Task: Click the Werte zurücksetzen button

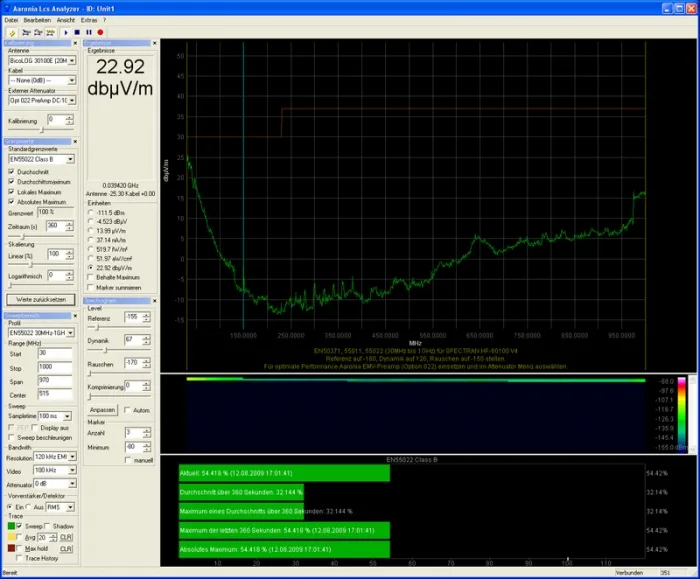Action: pos(40,299)
